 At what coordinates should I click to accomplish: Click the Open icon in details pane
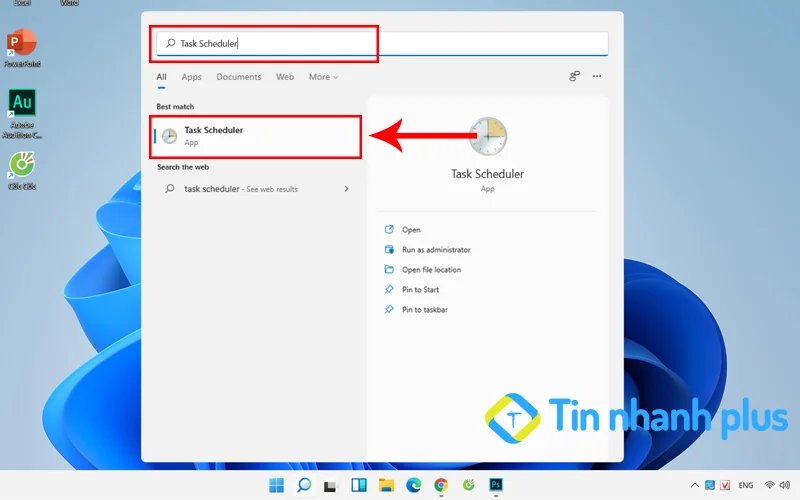[389, 230]
